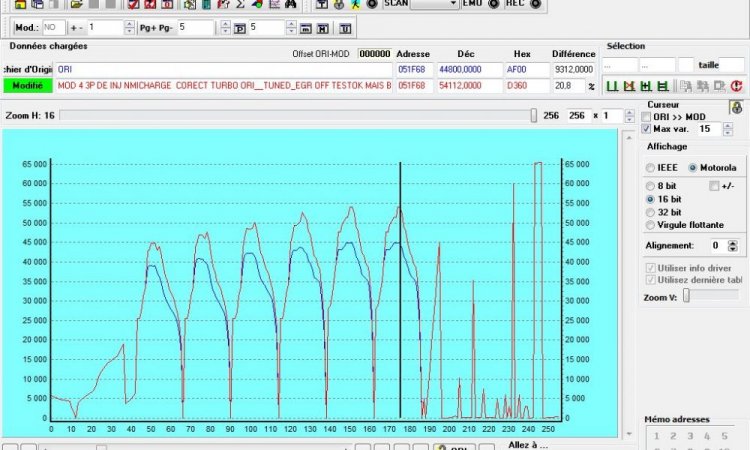Click memo address slot 5
Image resolution: width=750 pixels, height=450 pixels.
[724, 436]
